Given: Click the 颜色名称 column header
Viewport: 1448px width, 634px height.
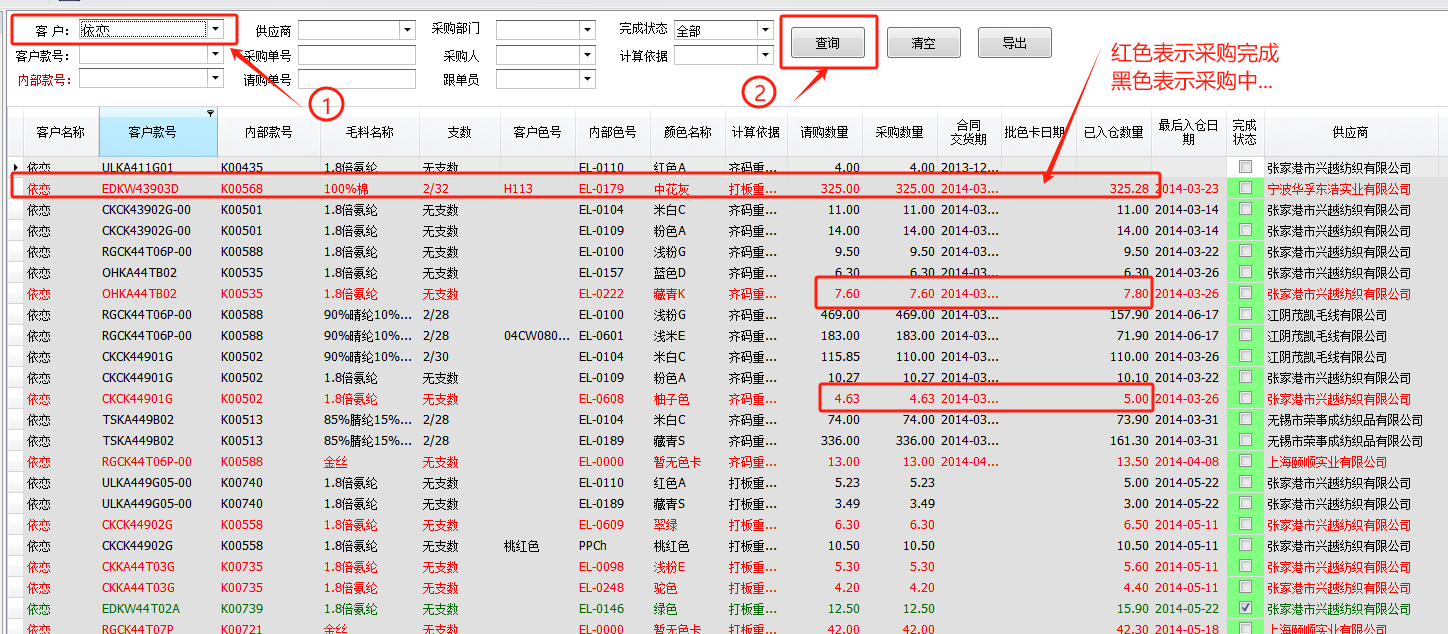Looking at the screenshot, I should click(687, 132).
